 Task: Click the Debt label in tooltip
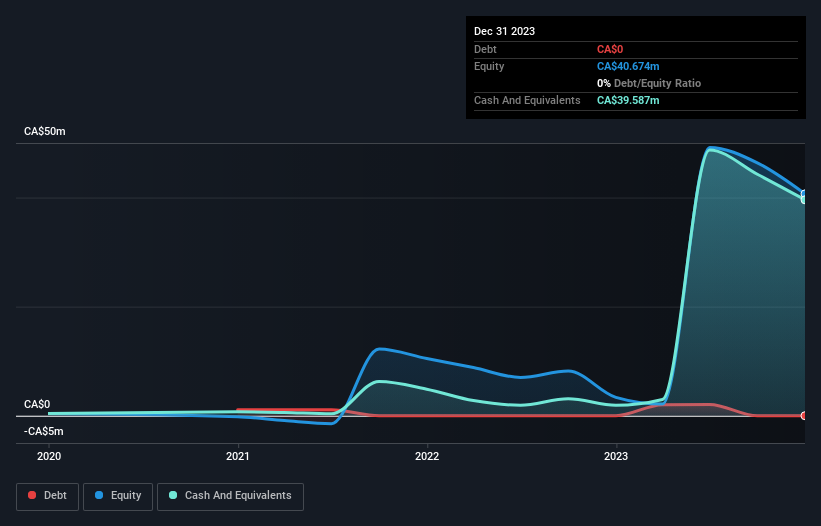tap(485, 49)
